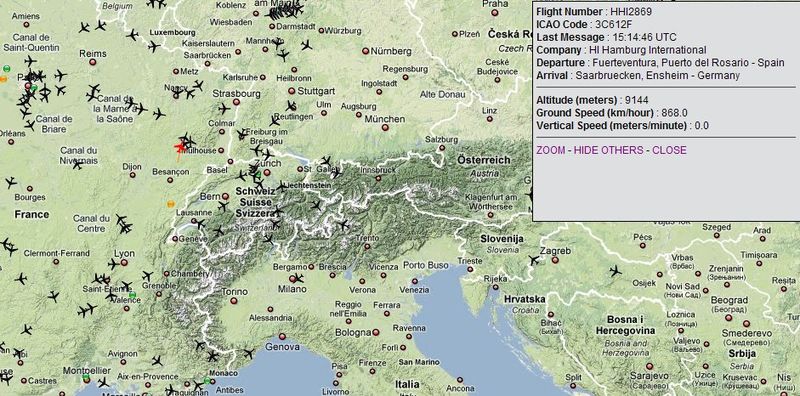Screen dimensions: 800x396
Task: Click the München city marker
Action: point(385,128)
